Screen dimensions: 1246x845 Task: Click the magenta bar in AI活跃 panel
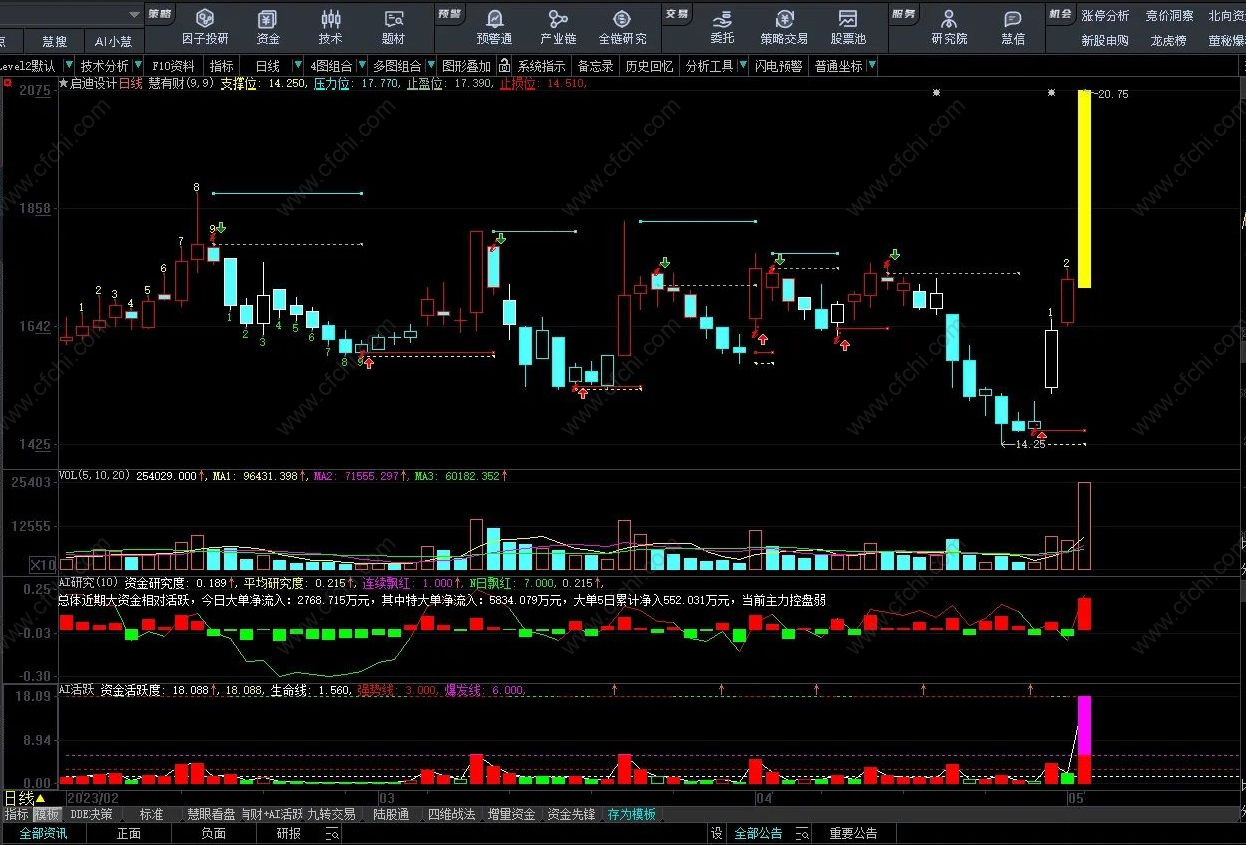click(x=1084, y=726)
